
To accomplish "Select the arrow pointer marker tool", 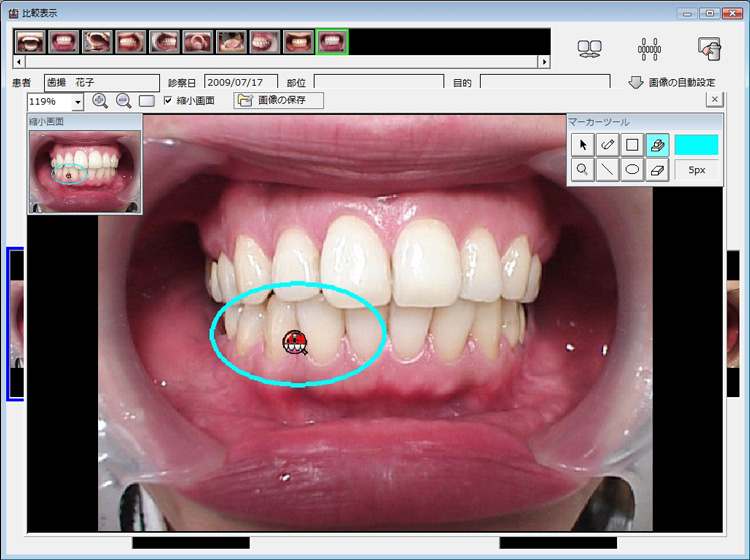I will (583, 145).
